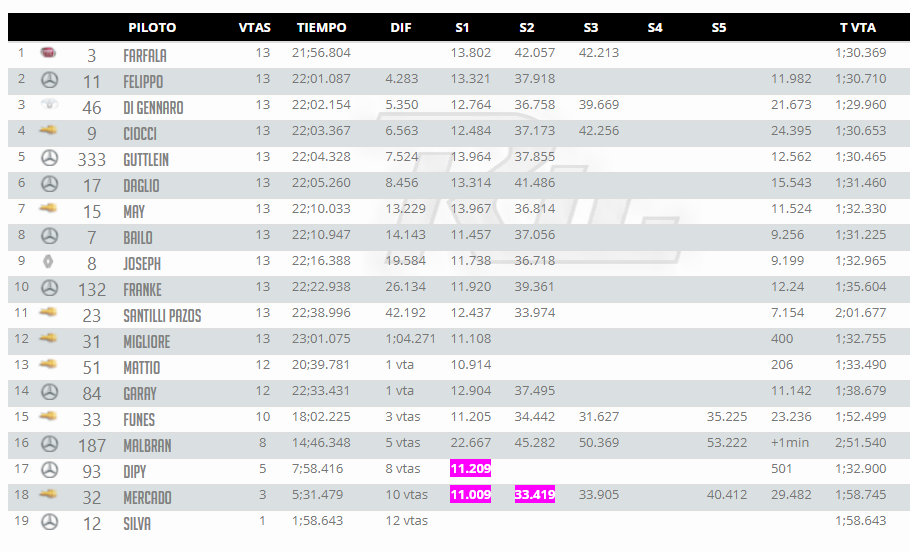The height and width of the screenshot is (552, 910).
Task: Click MALBRAN's lap time 2;51.540
Action: [861, 443]
